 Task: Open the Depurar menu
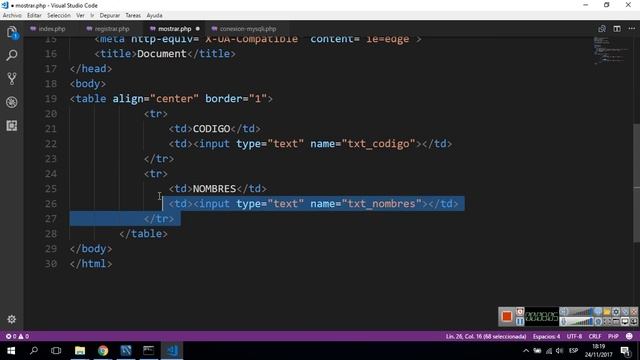pyautogui.click(x=109, y=16)
